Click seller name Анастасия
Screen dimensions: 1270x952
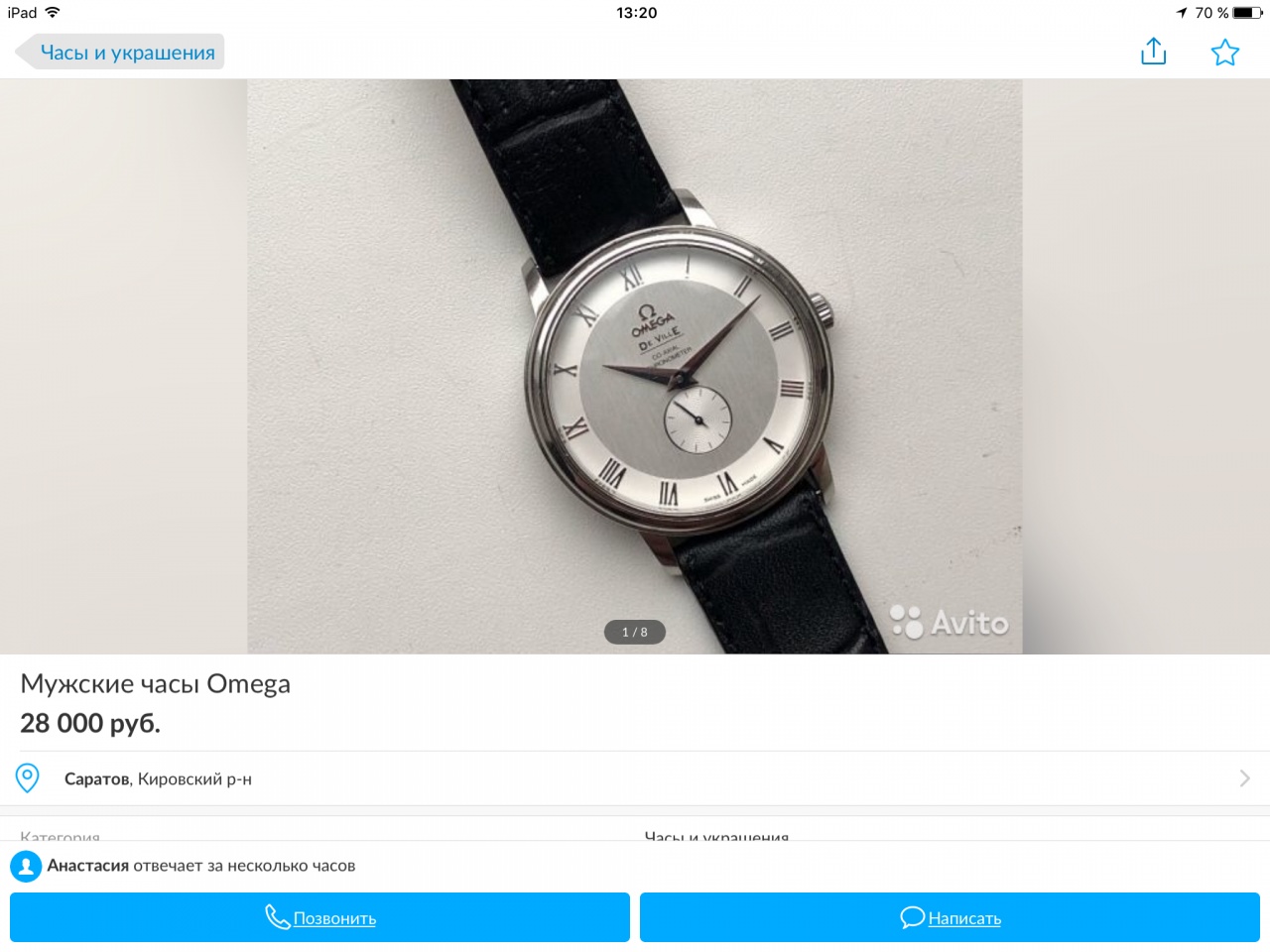coord(88,866)
